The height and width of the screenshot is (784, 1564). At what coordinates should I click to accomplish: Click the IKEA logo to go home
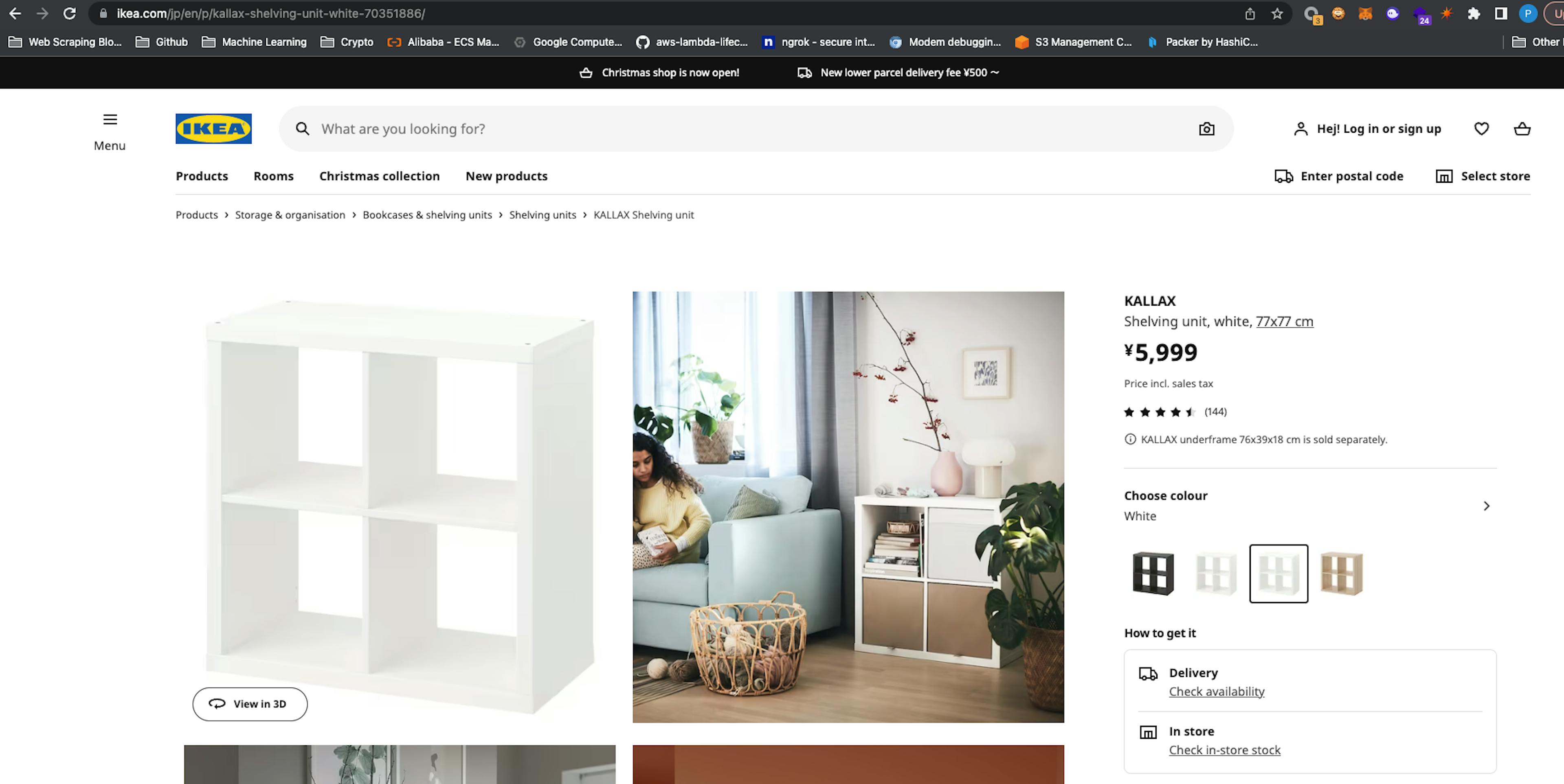[x=213, y=128]
